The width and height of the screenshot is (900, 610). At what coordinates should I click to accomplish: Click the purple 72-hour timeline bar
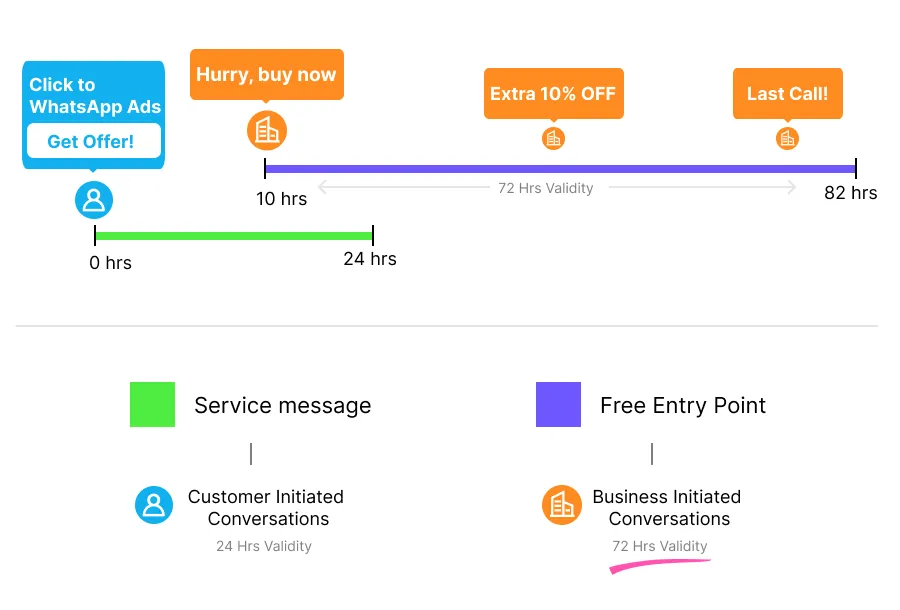point(560,169)
